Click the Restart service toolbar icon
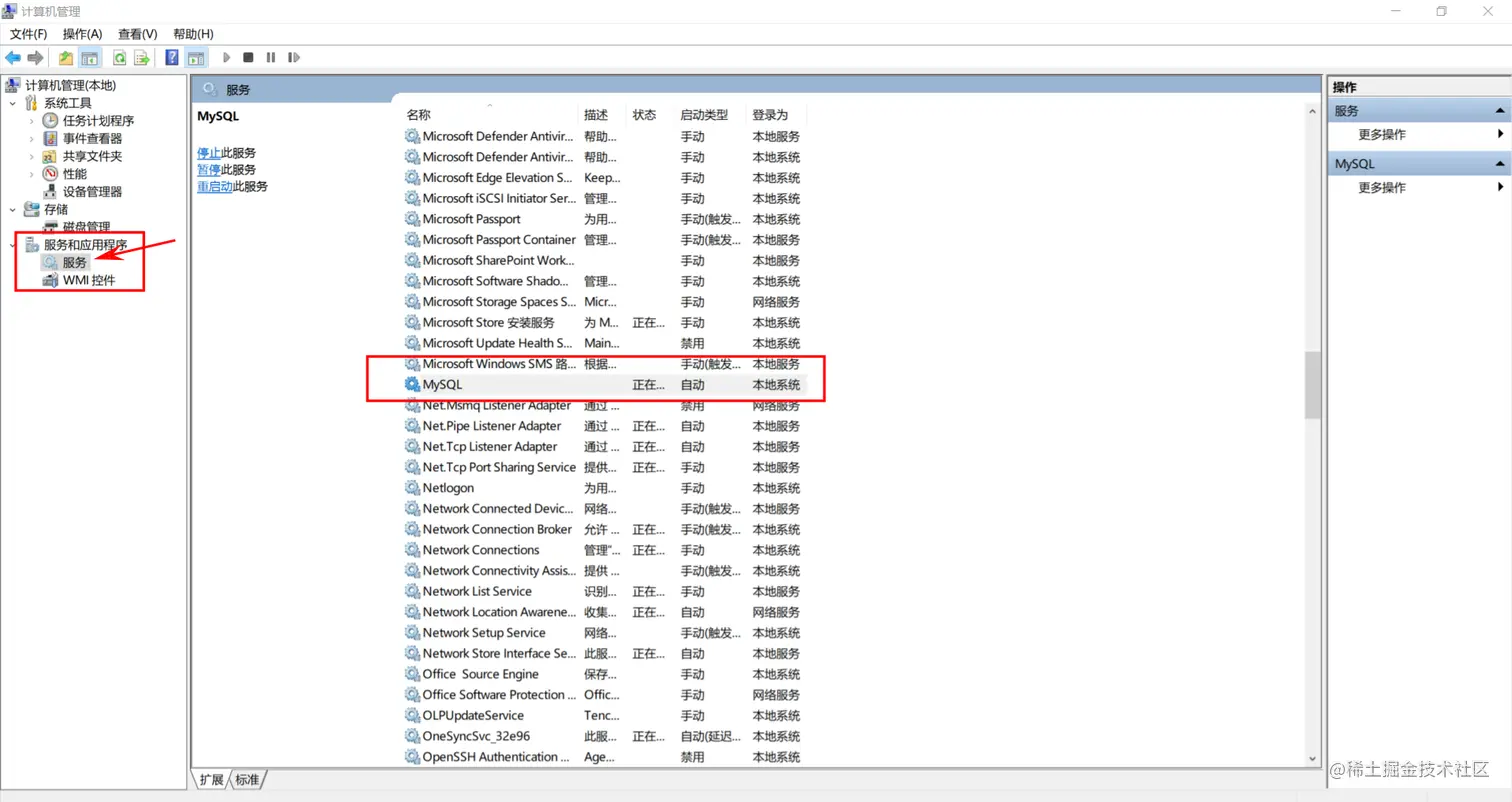Screen dimensions: 1512x802 [x=294, y=58]
